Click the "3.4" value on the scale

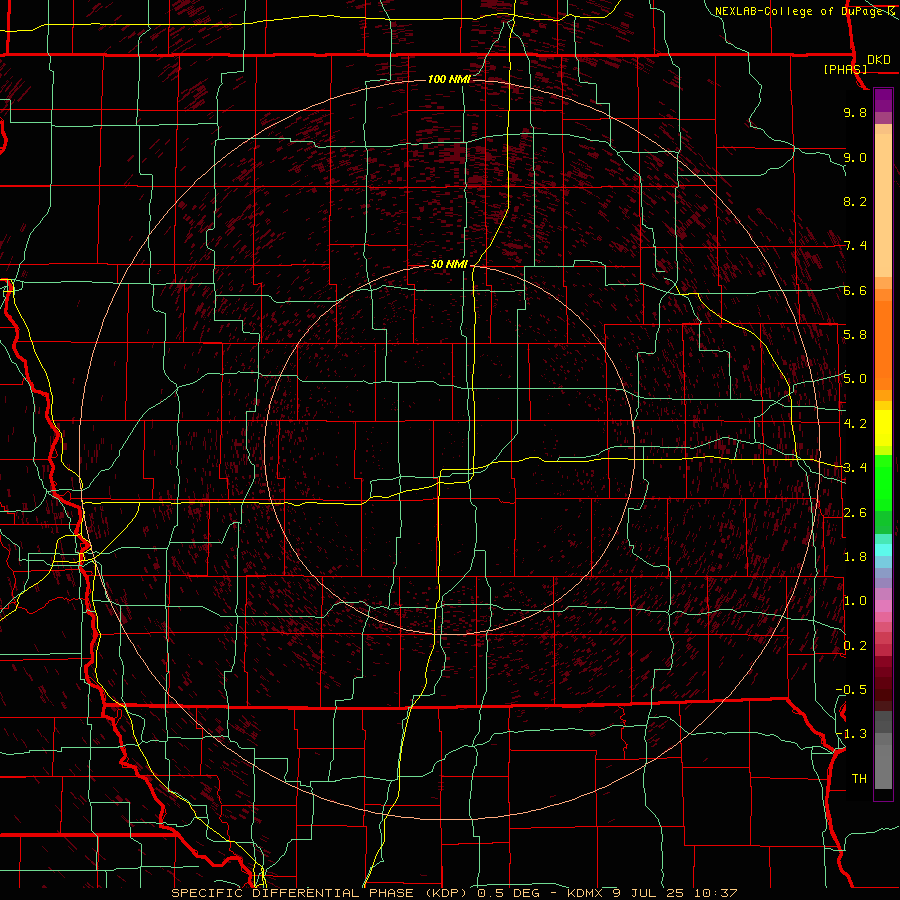pos(855,468)
